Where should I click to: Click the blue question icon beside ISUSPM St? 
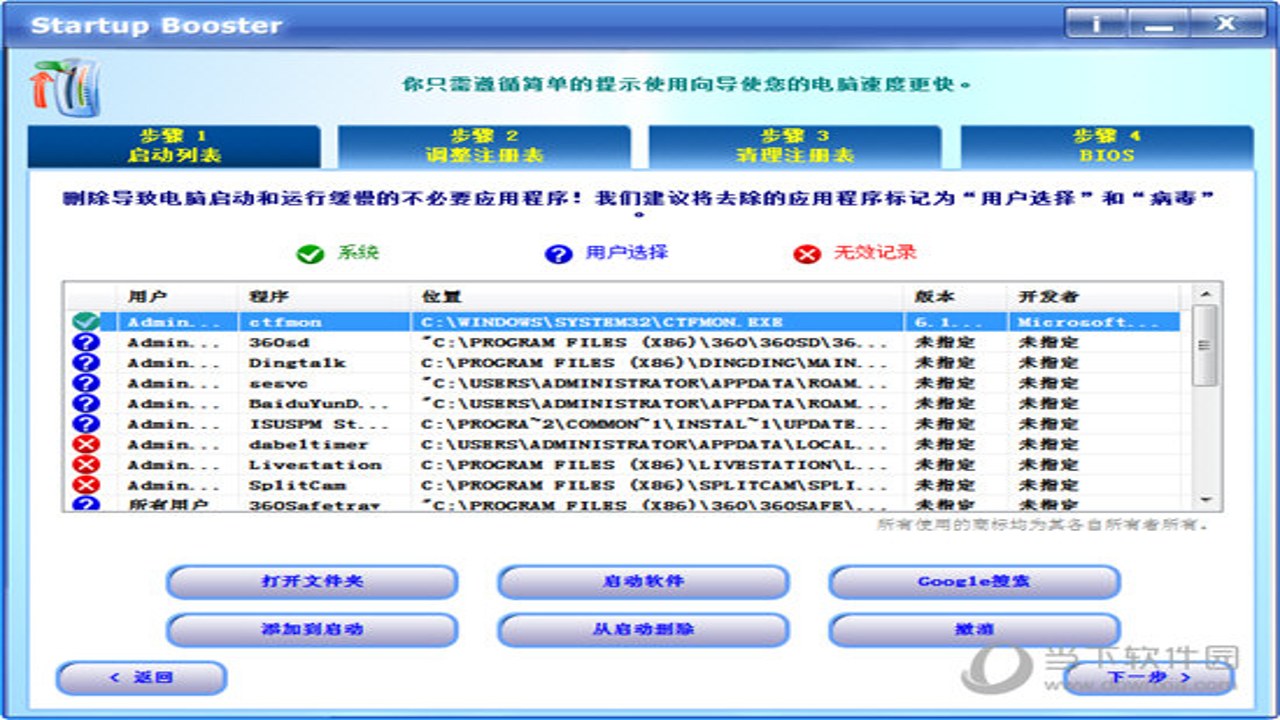click(x=86, y=424)
